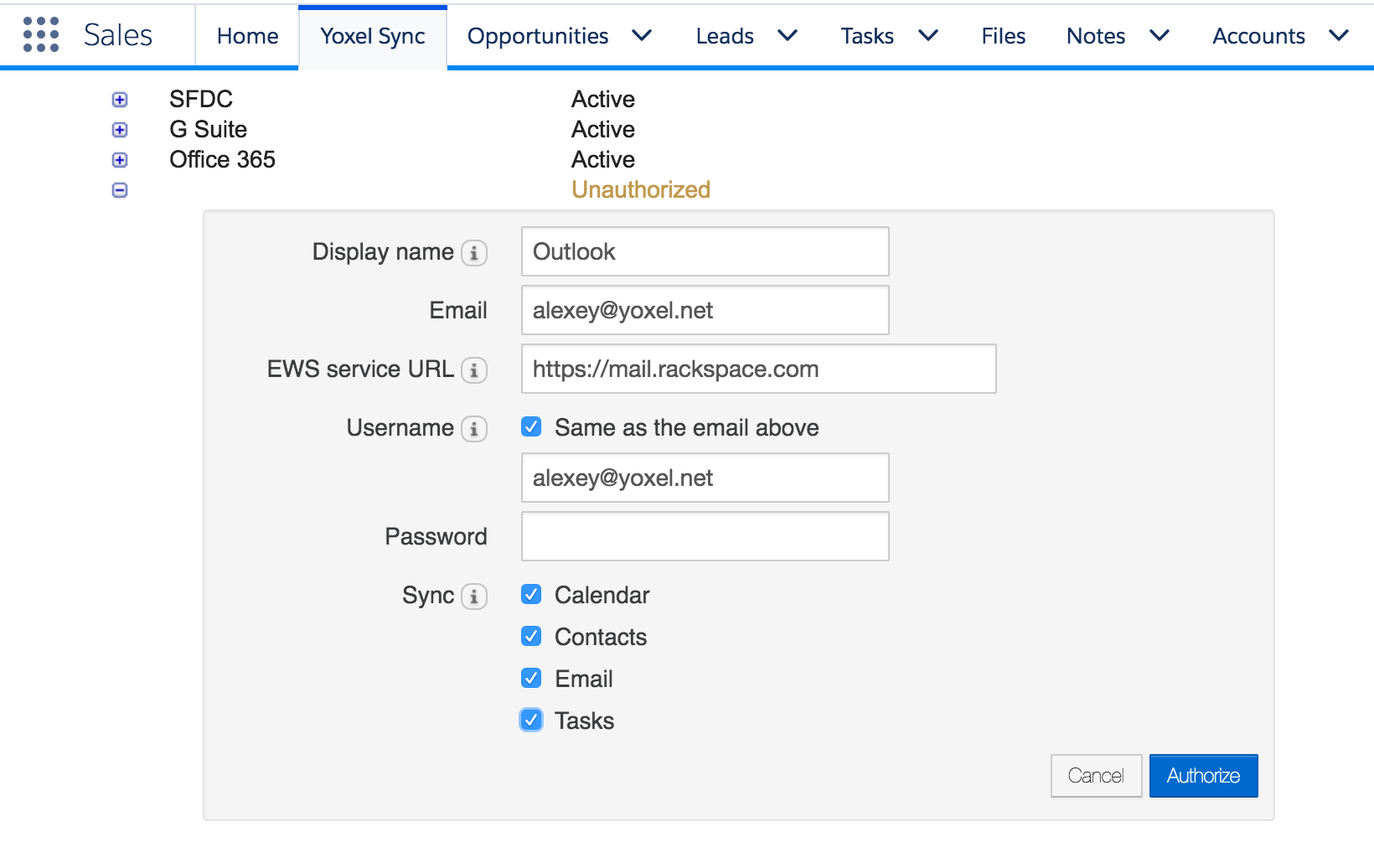The image size is (1374, 868).
Task: Open the App Launcher grid icon
Action: pyautogui.click(x=41, y=35)
